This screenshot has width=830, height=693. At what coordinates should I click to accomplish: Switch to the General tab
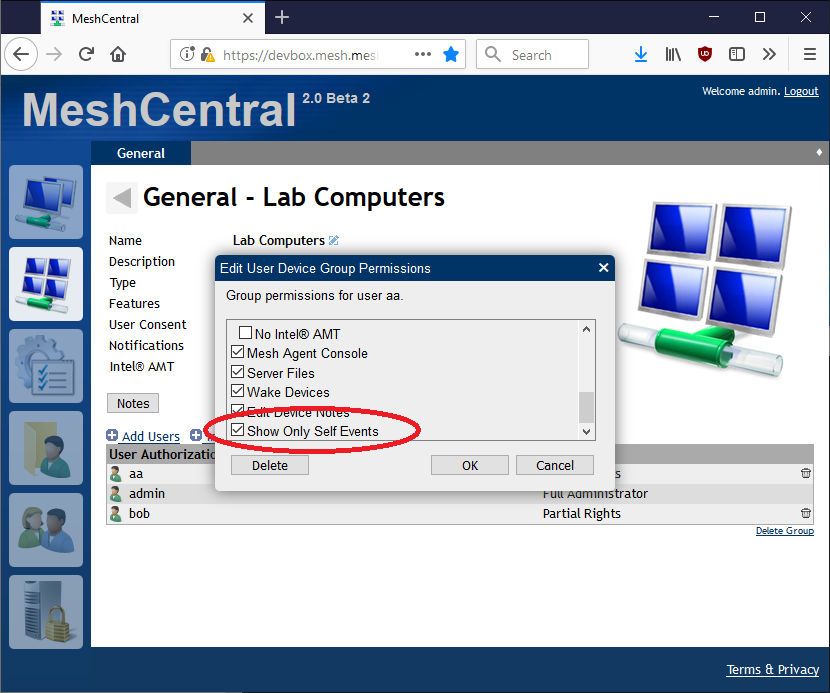coord(140,153)
